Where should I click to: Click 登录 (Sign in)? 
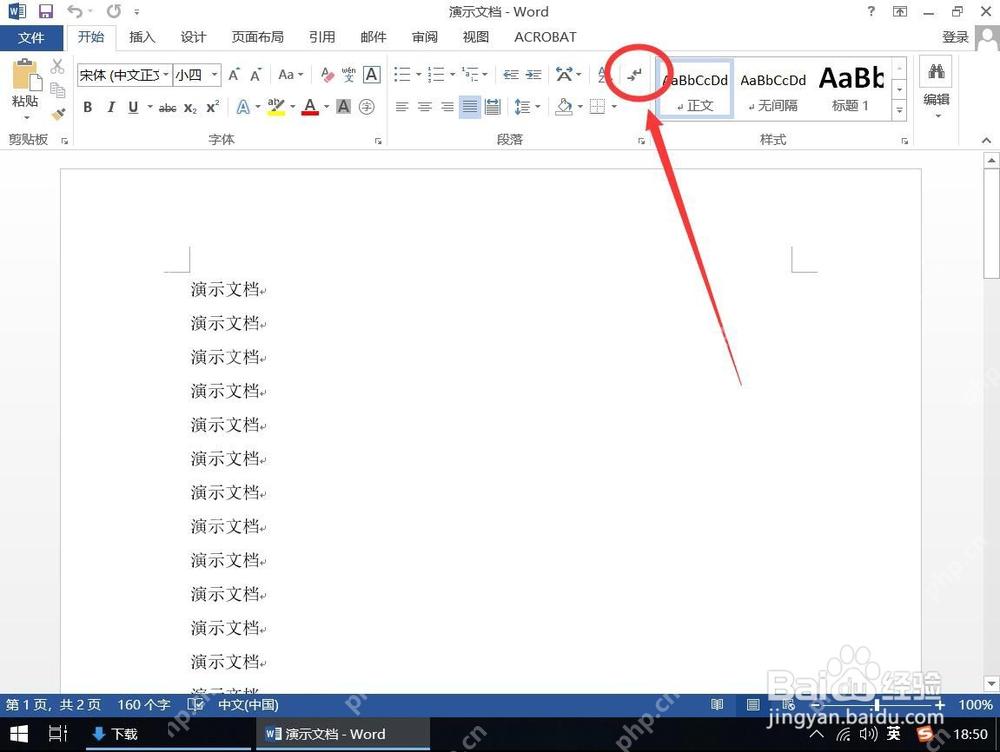click(955, 37)
